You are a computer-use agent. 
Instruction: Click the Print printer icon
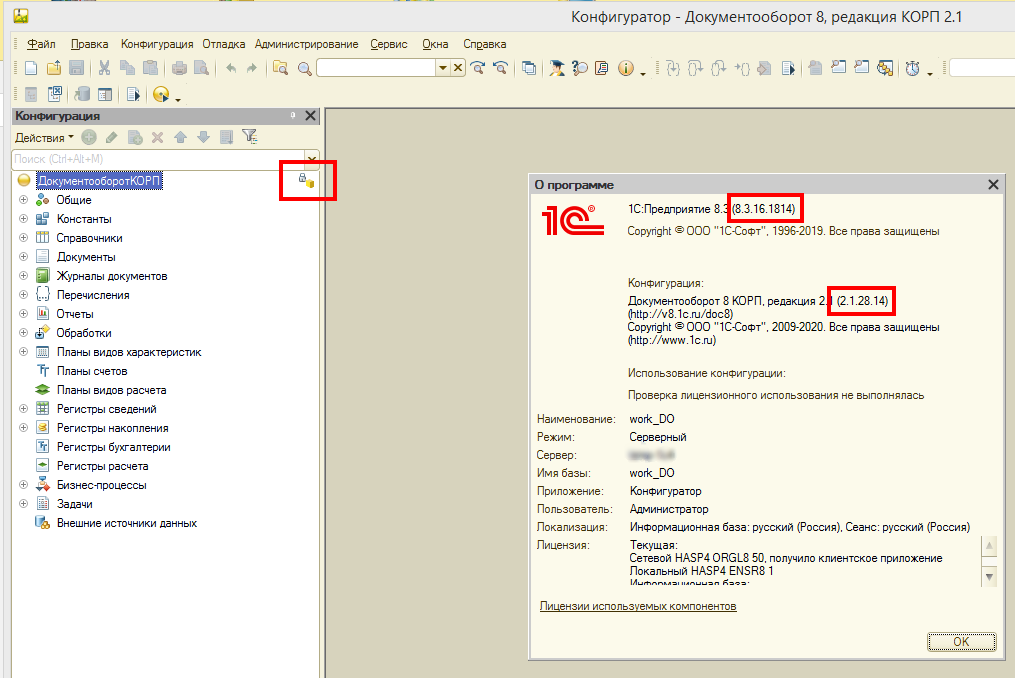179,68
